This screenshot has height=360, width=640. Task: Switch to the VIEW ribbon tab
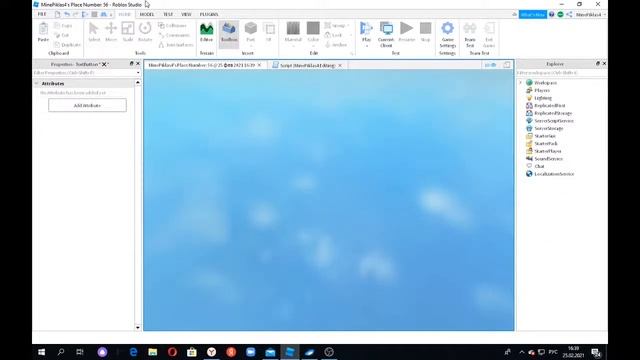pyautogui.click(x=186, y=14)
